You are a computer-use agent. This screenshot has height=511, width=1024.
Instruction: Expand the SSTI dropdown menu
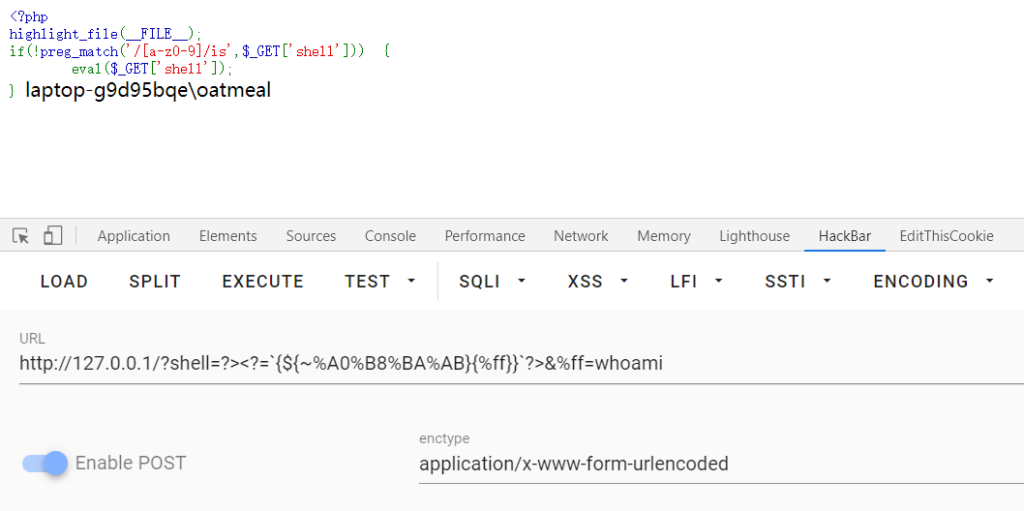[798, 282]
